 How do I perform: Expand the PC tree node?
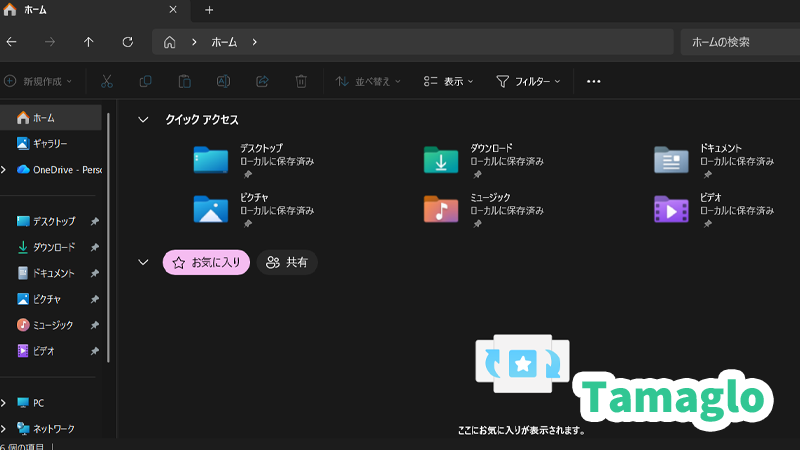(4, 403)
